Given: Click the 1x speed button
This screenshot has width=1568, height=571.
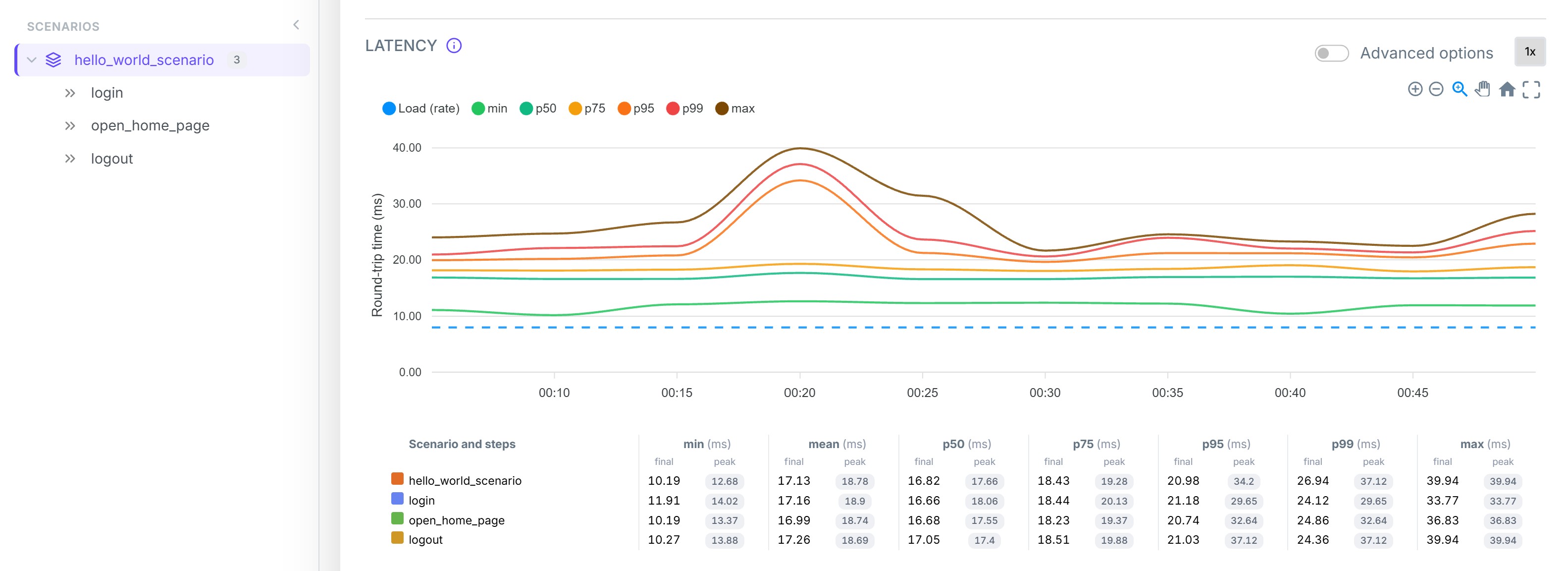Looking at the screenshot, I should tap(1530, 52).
